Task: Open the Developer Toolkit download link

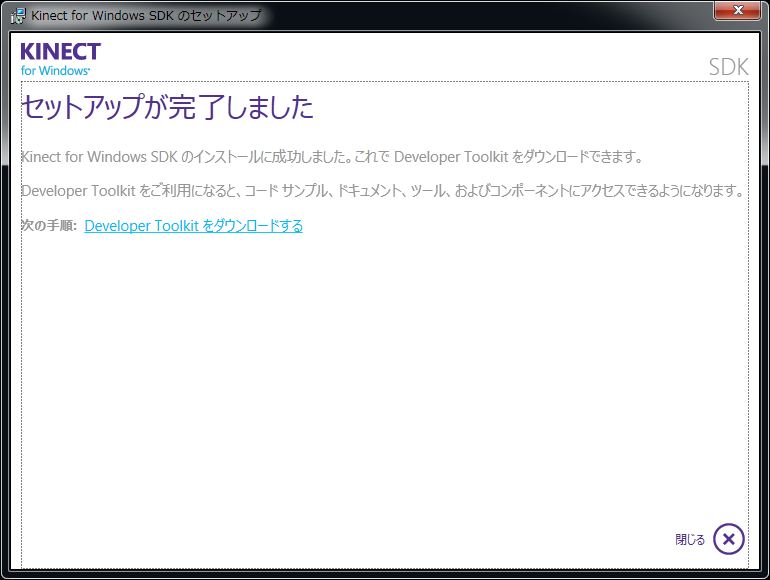Action: (x=193, y=226)
